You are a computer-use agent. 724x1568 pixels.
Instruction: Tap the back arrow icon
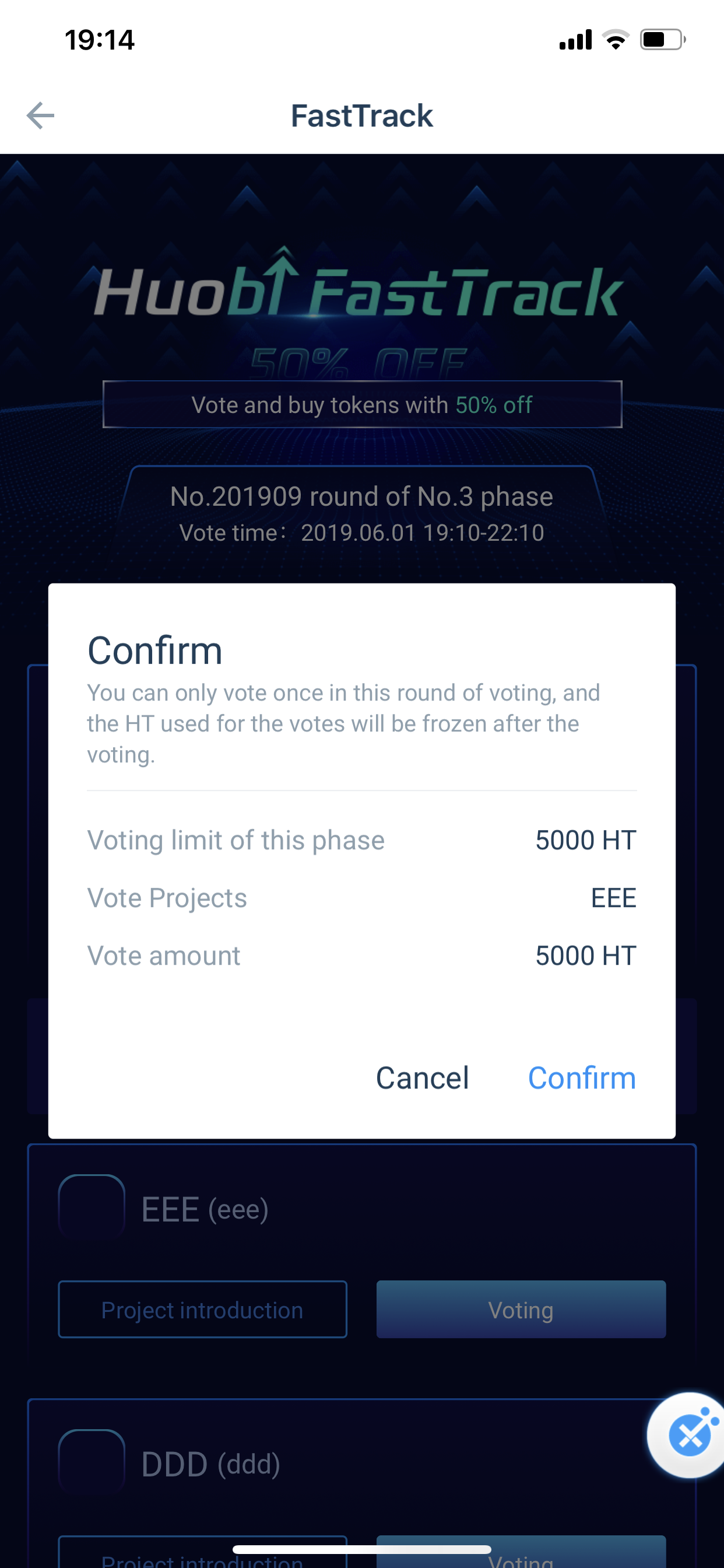[x=40, y=116]
